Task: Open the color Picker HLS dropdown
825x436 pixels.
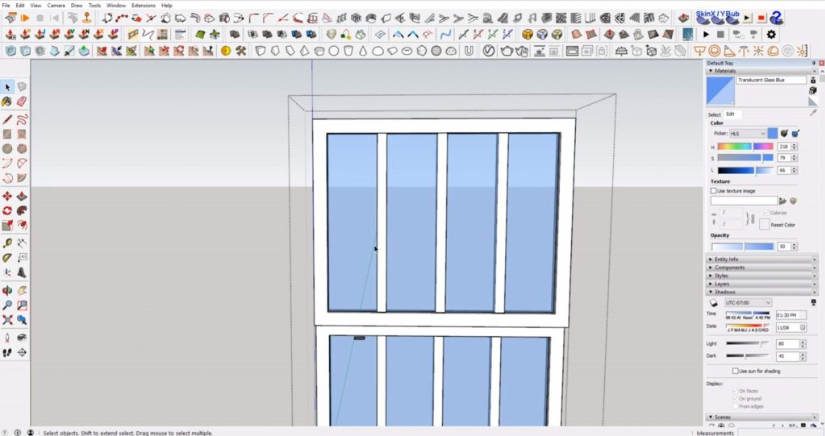Action: 747,134
